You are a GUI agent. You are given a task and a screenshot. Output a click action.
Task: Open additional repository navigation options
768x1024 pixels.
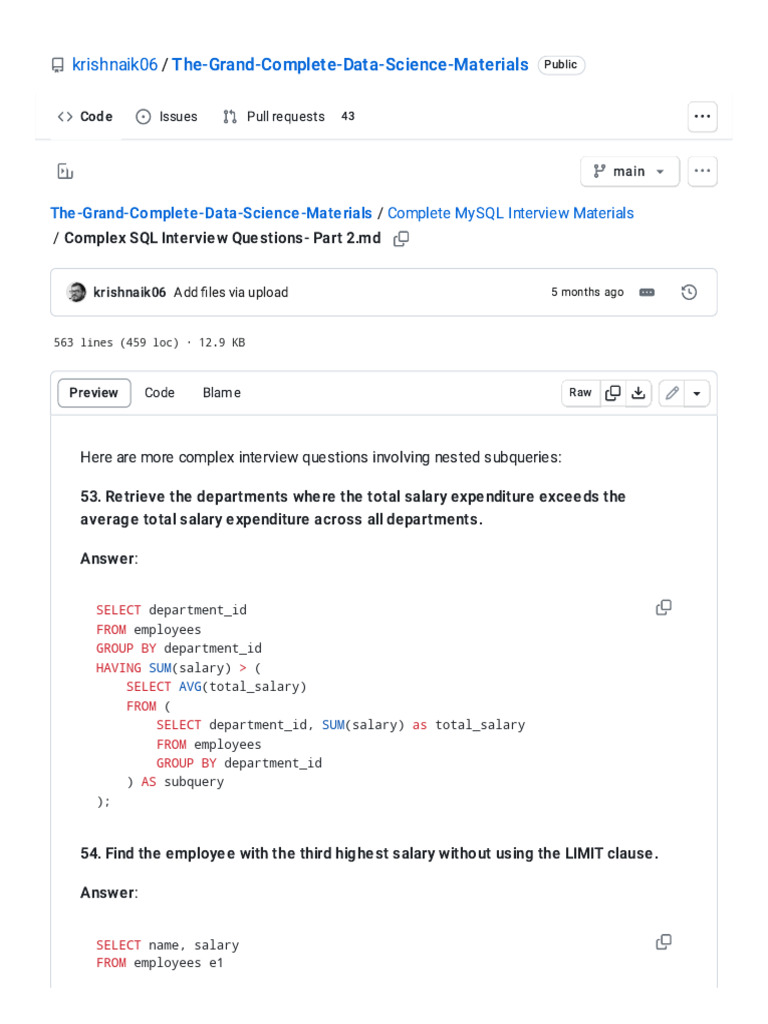(x=702, y=117)
